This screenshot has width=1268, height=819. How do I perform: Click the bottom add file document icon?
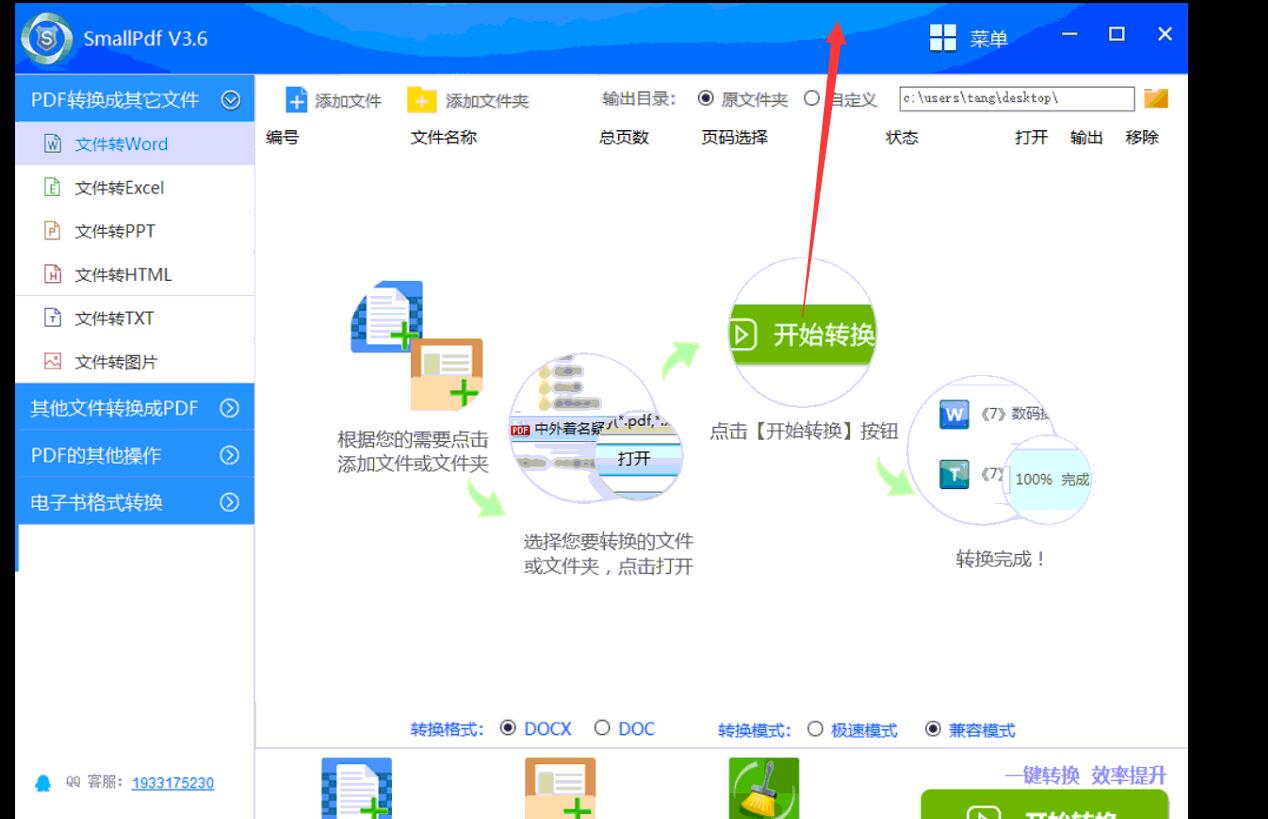pos(356,790)
